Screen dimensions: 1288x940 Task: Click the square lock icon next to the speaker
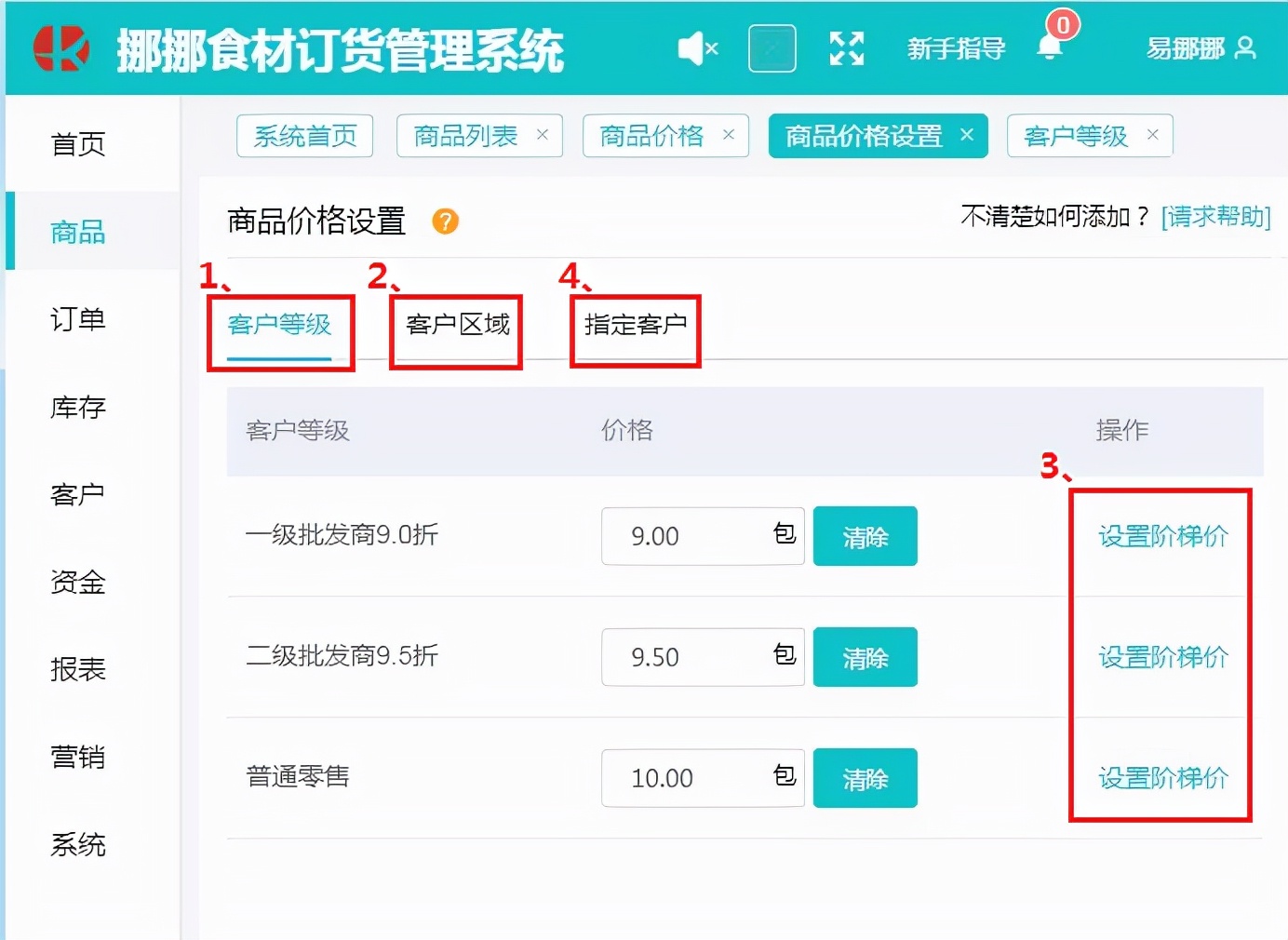[x=771, y=48]
